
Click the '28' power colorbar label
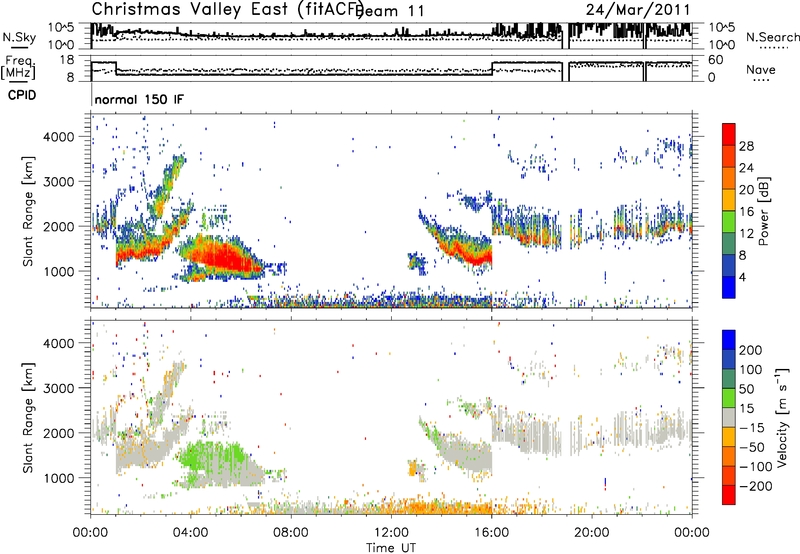746,146
